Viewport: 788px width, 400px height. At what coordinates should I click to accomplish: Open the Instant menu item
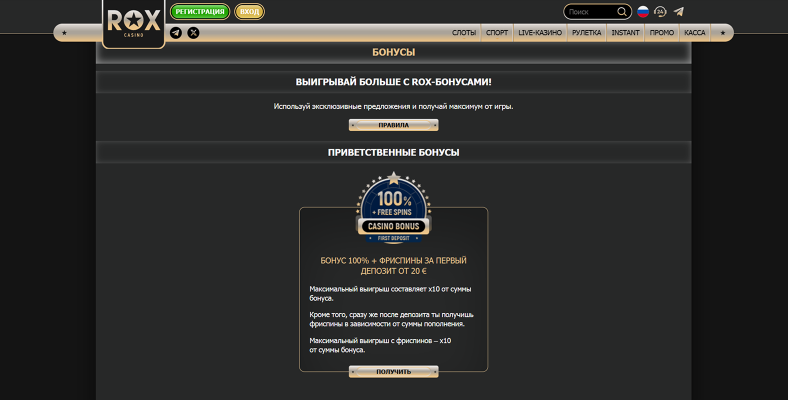[x=625, y=33]
